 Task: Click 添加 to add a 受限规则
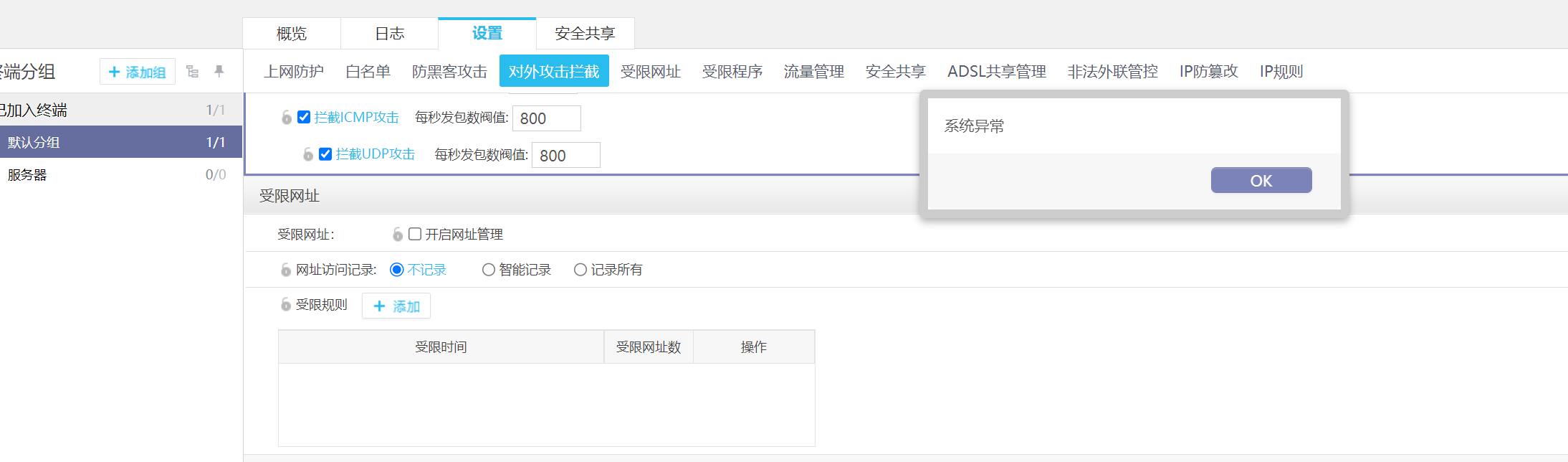pos(396,306)
